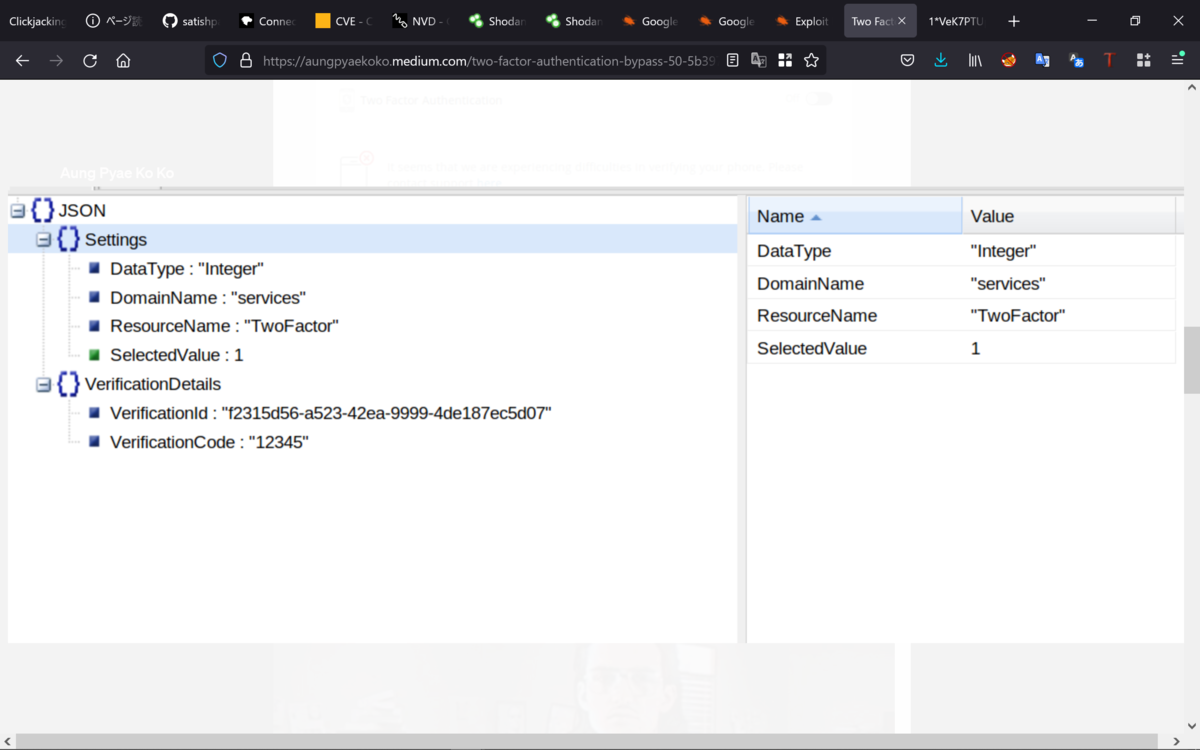1200x750 pixels.
Task: Open the Firefox application menu
Action: pos(1177,61)
